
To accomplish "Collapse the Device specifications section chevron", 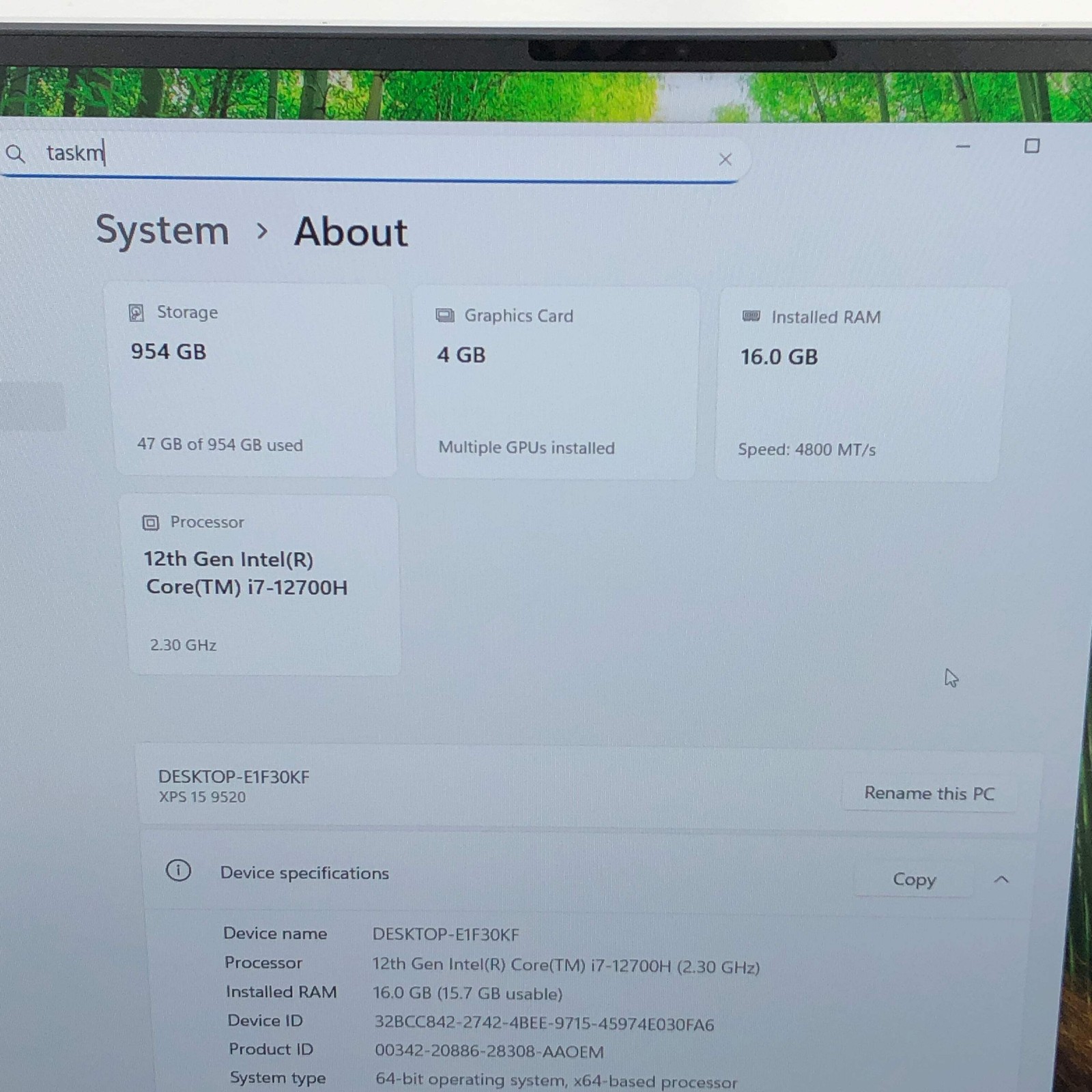I will coord(1001,879).
